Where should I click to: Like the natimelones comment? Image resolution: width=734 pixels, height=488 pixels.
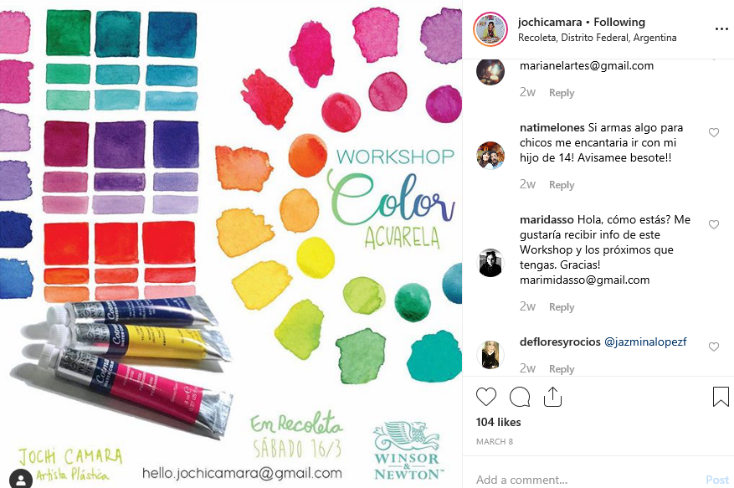713,133
